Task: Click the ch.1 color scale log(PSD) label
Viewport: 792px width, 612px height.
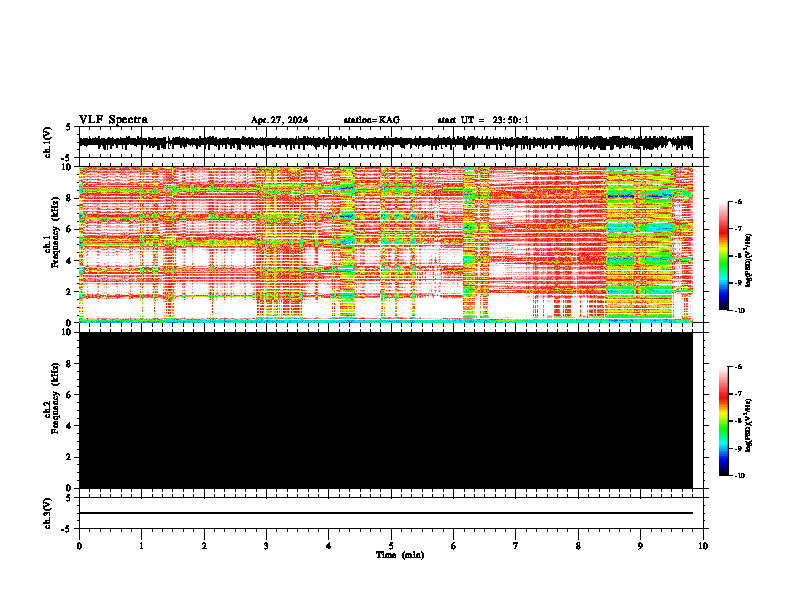Action: [749, 261]
